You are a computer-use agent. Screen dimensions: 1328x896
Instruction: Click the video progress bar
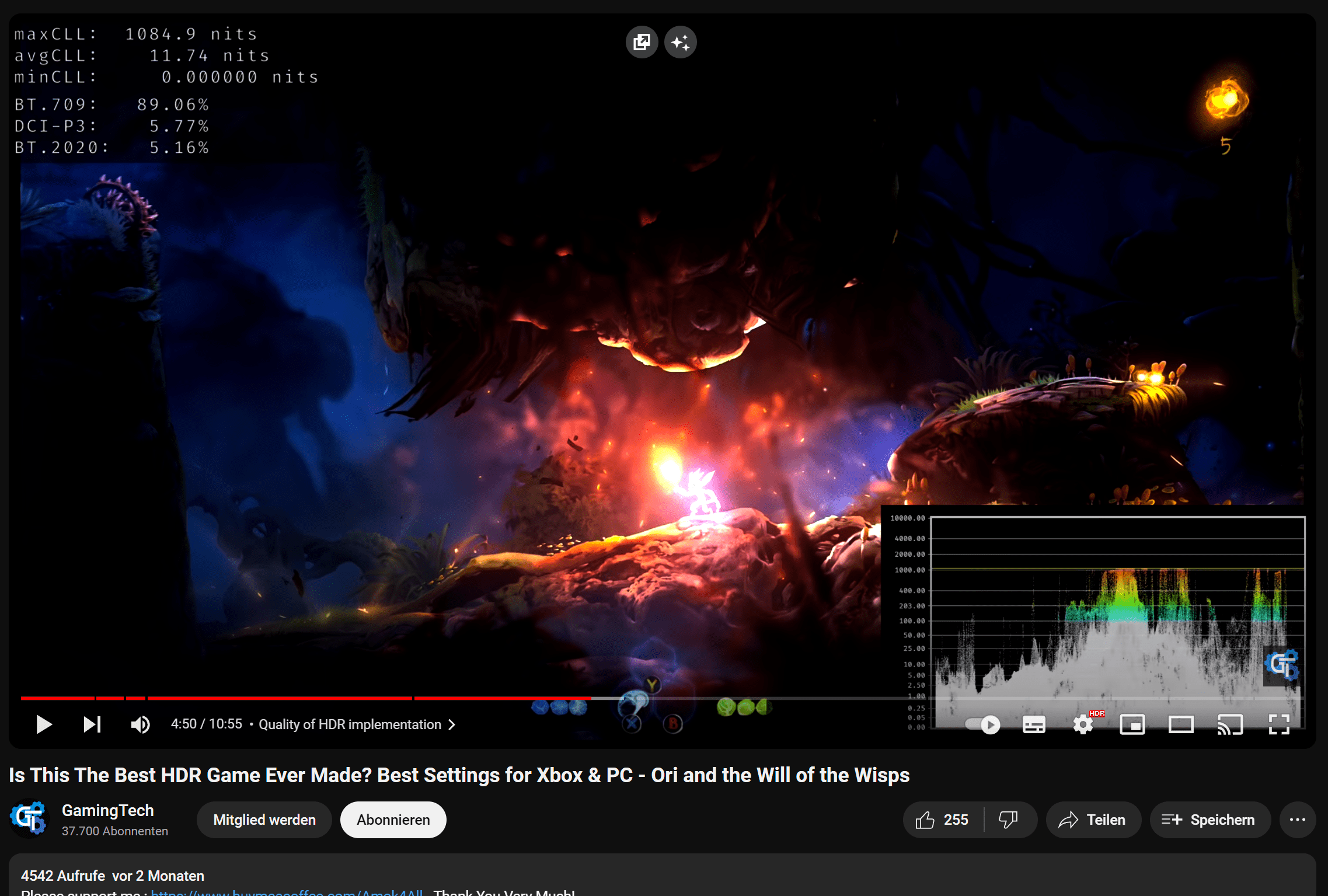click(663, 698)
